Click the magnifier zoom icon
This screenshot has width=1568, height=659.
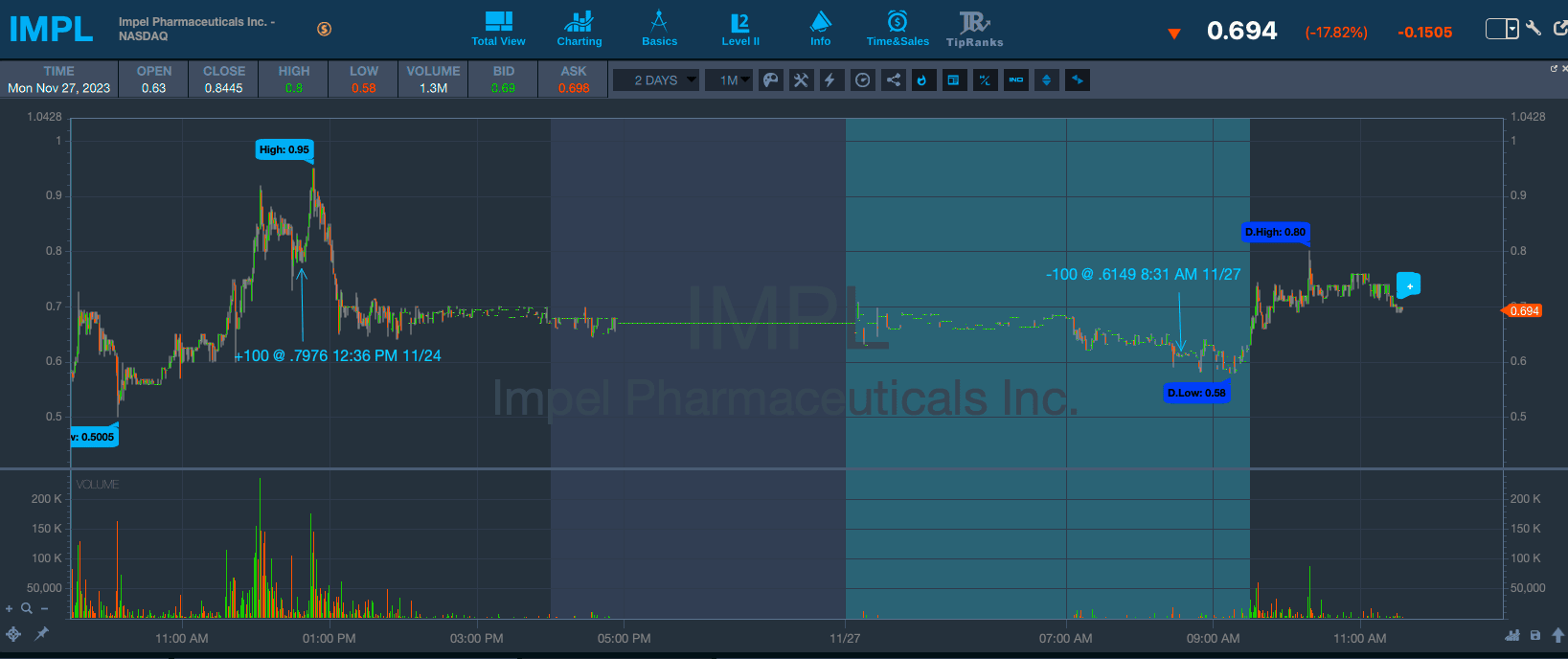tap(27, 608)
